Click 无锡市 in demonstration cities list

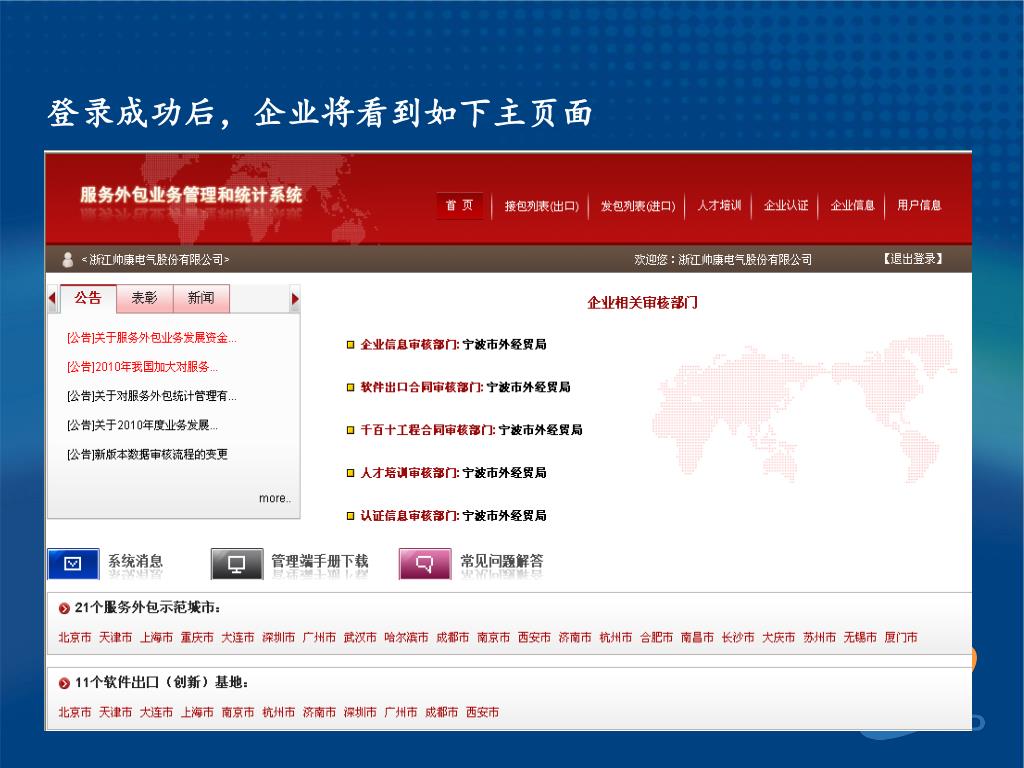tap(860, 637)
